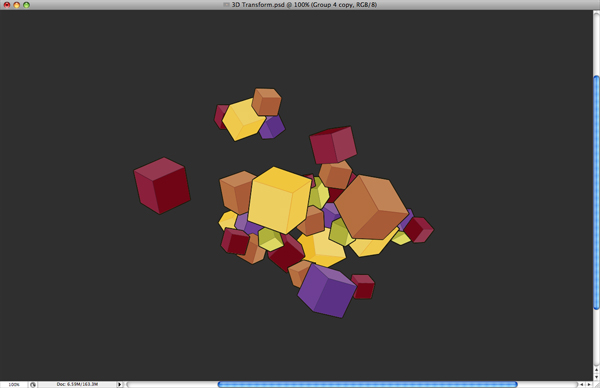Click the blue horizontal scrollbar thumb
Image resolution: width=600 pixels, height=388 pixels.
click(368, 385)
